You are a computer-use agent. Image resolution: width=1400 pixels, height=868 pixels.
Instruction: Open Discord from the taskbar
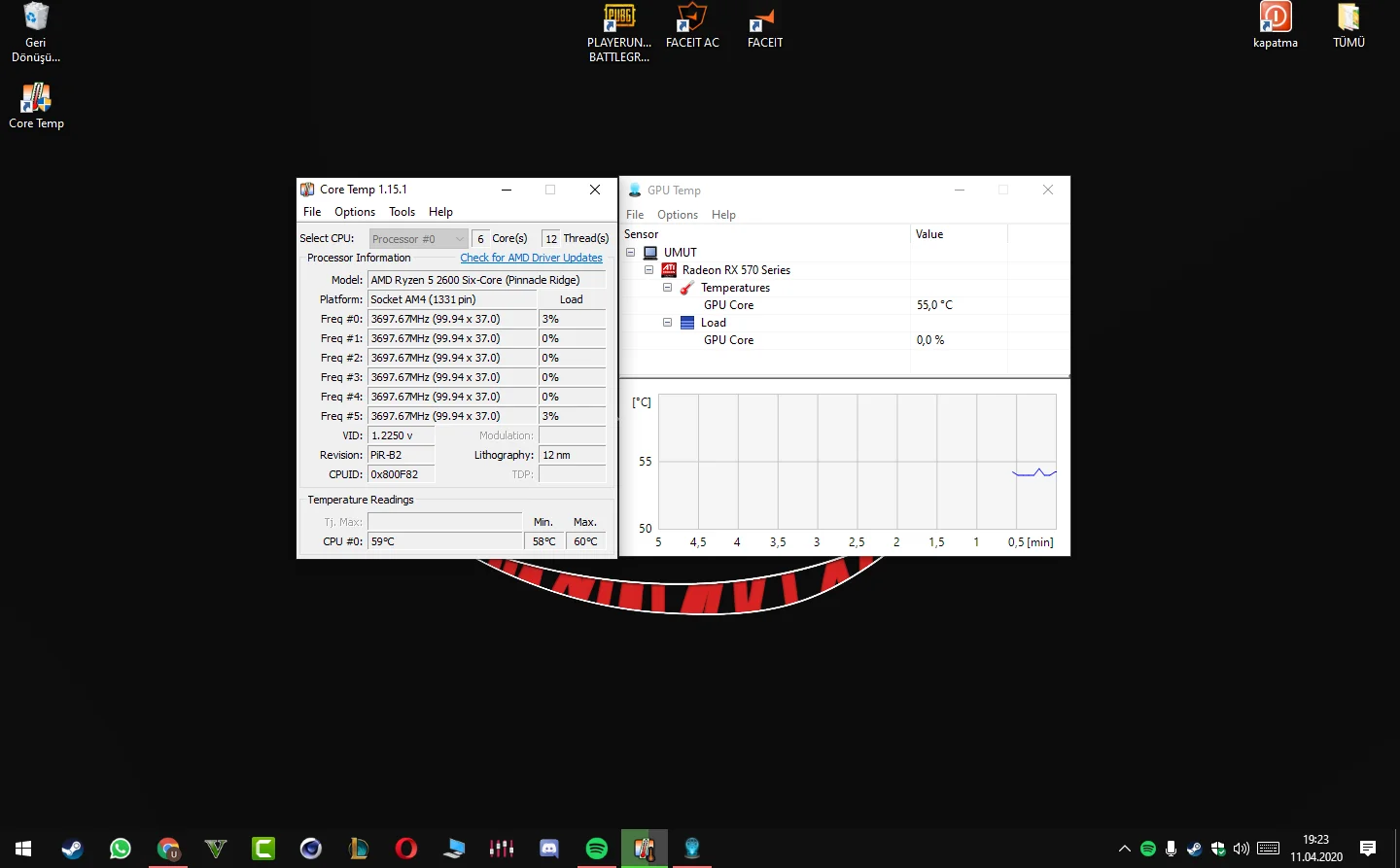[549, 849]
